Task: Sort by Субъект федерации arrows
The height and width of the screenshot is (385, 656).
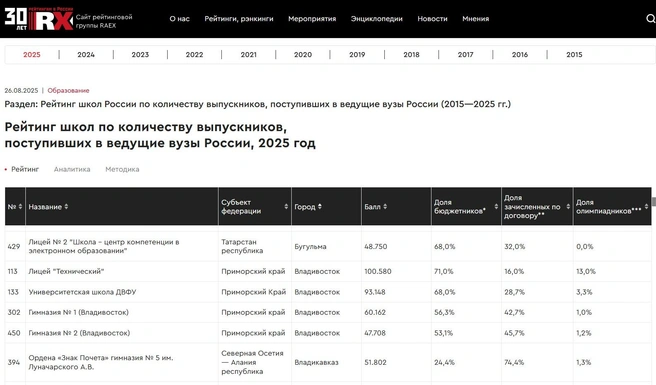Action: 286,206
